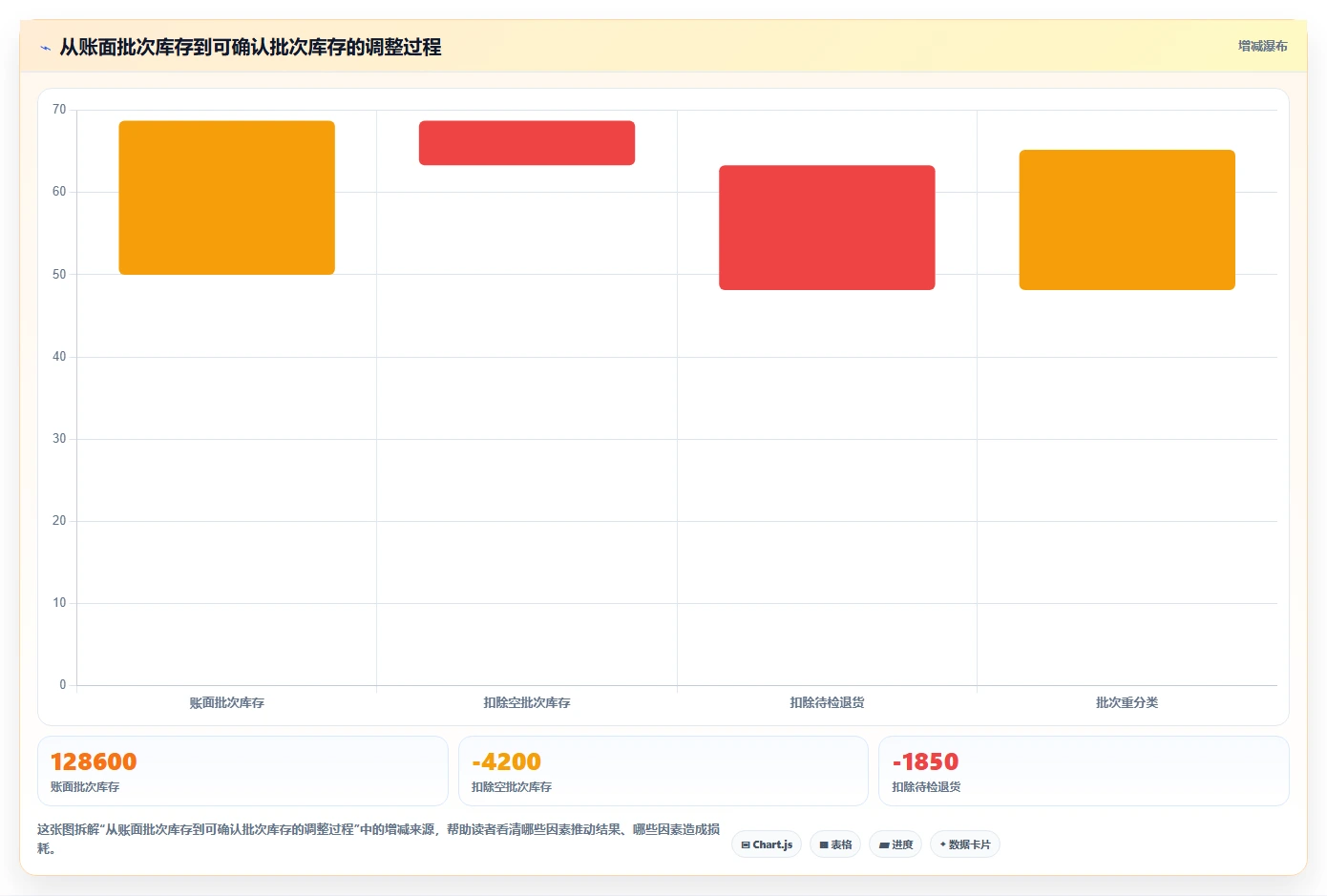Open the -1850 扣除待检退货 data card
1327x896 pixels.
point(1084,771)
